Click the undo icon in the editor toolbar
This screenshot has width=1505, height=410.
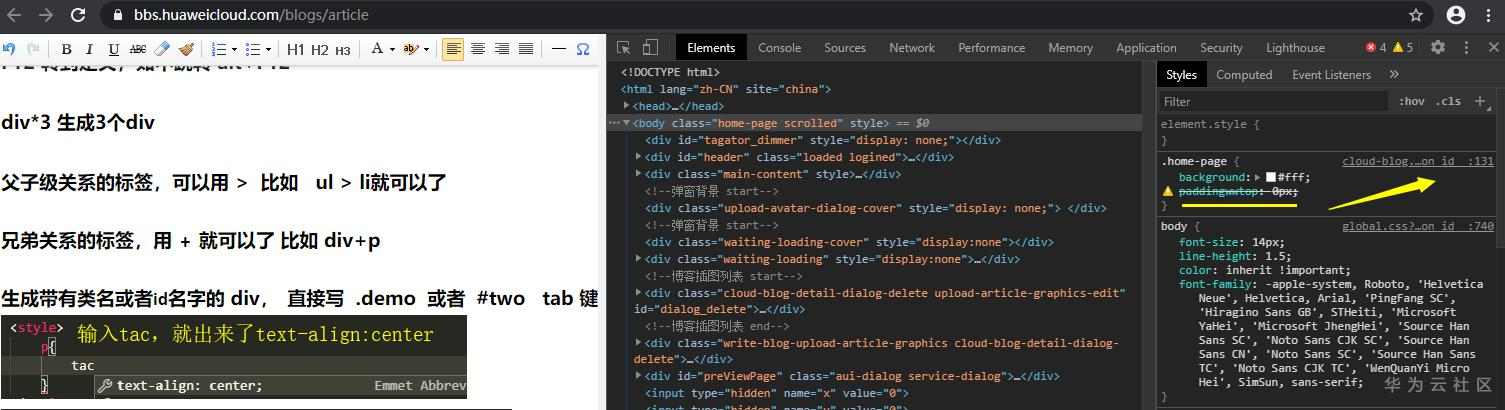click(9, 49)
